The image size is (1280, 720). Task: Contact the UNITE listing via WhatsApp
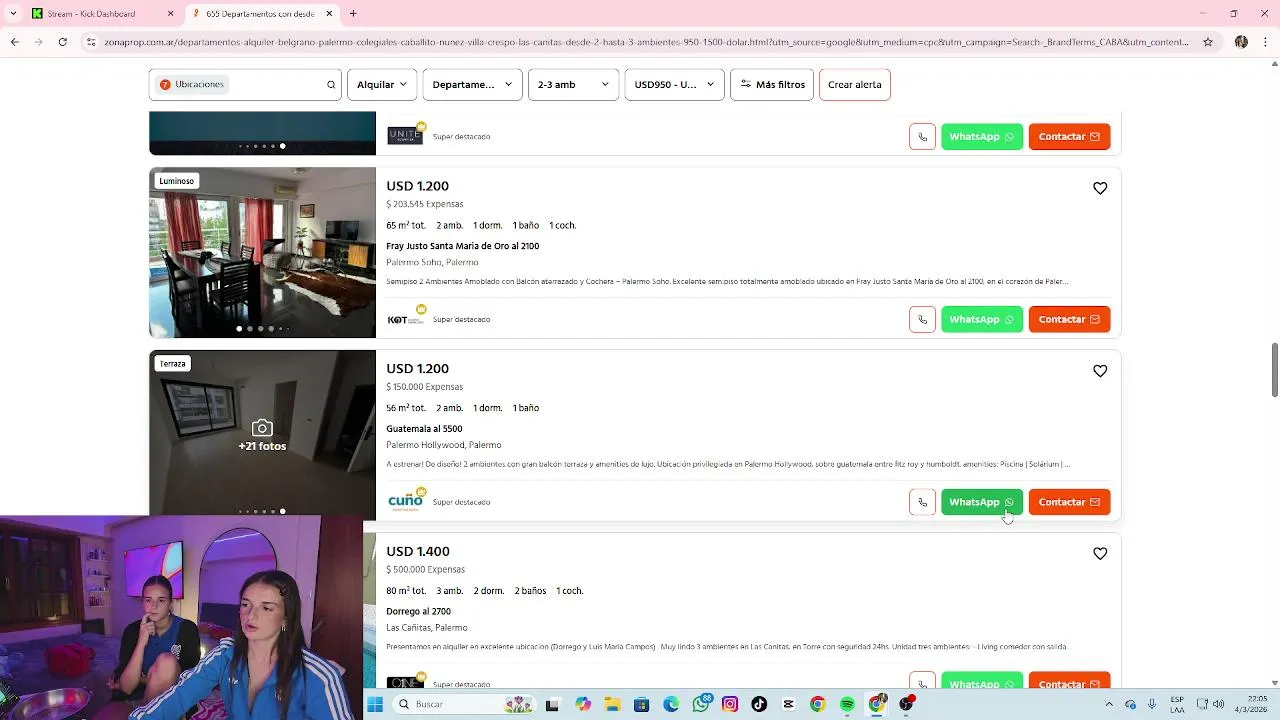click(982, 136)
